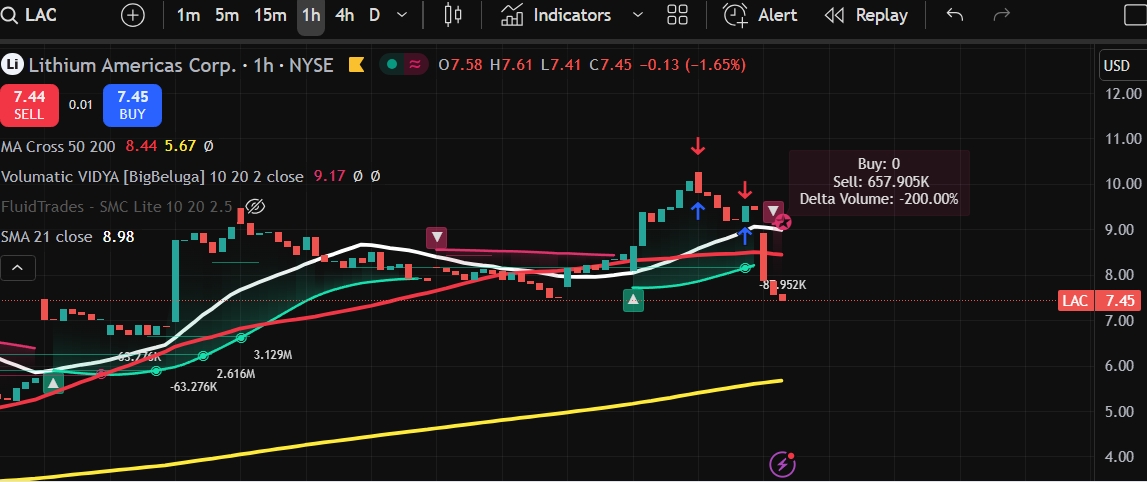Undo the last chart action
The height and width of the screenshot is (482, 1147).
955,15
